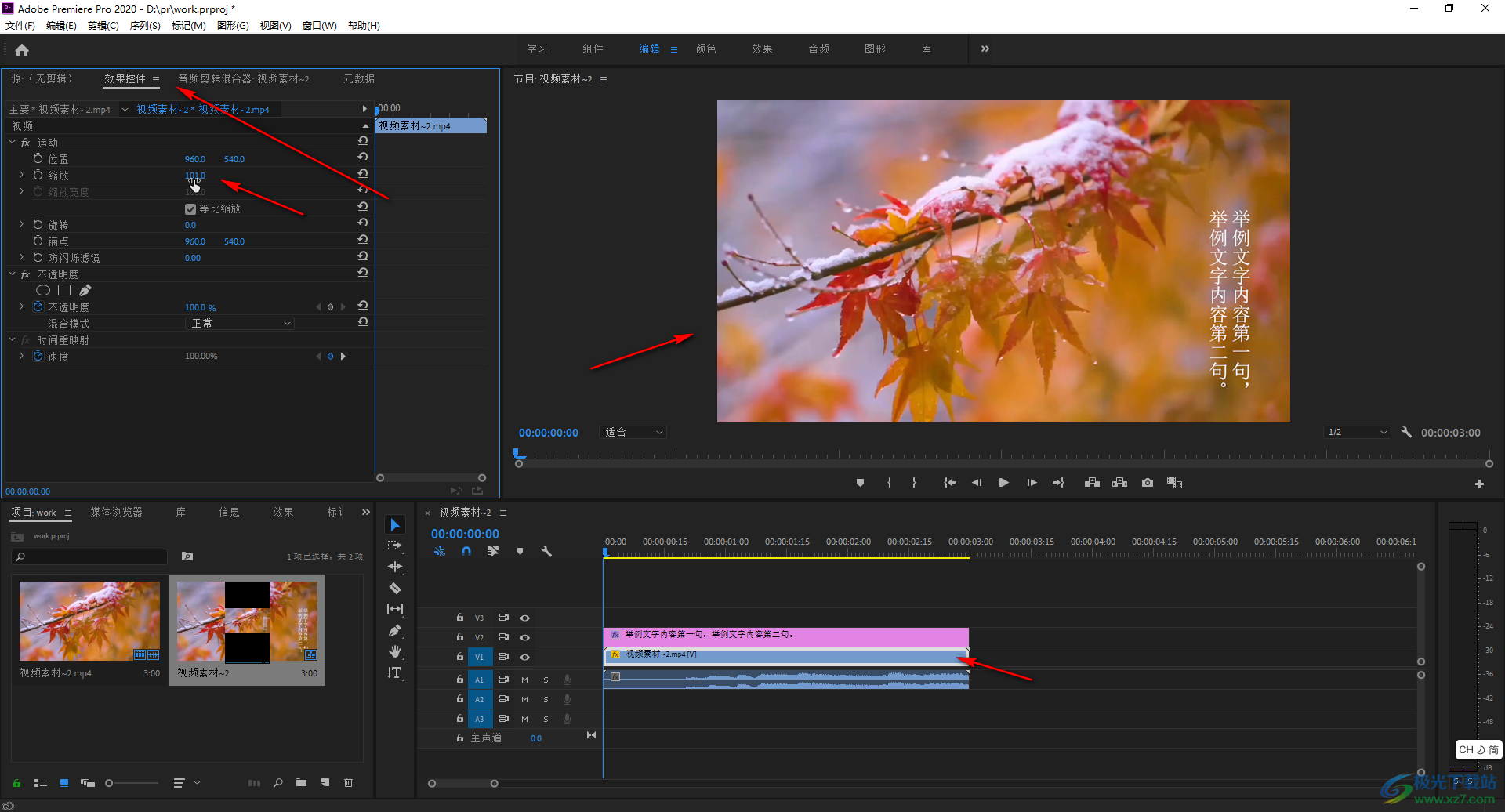
Task: Collapse the Opacity effect group
Action: 13,274
